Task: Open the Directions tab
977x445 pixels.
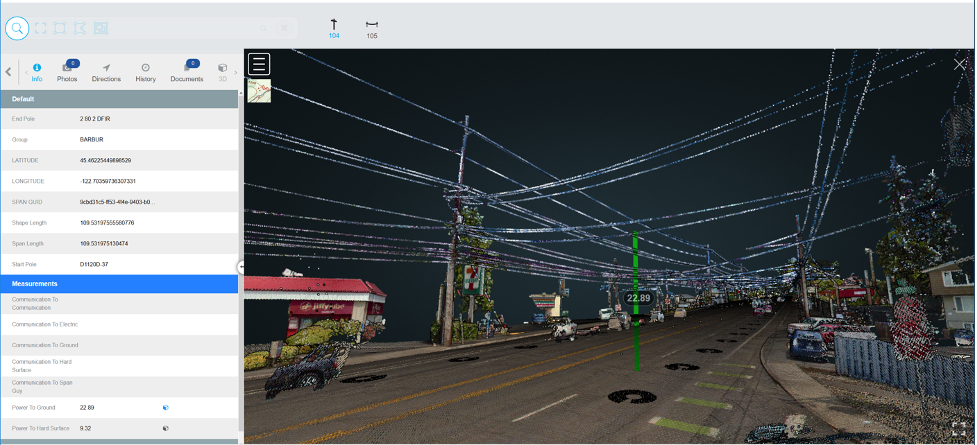Action: 106,71
